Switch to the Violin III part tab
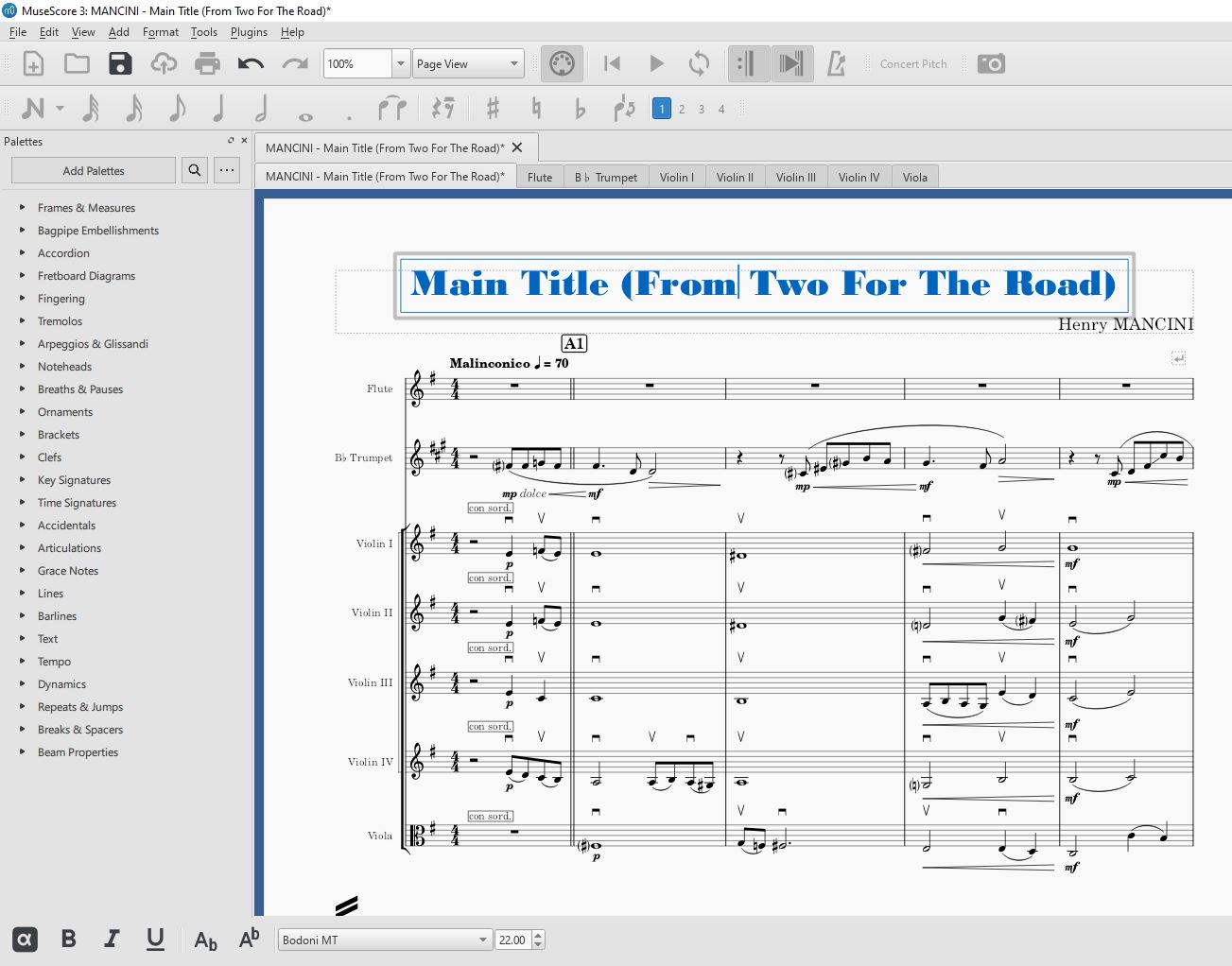Viewport: 1232px width, 966px height. pyautogui.click(x=795, y=176)
